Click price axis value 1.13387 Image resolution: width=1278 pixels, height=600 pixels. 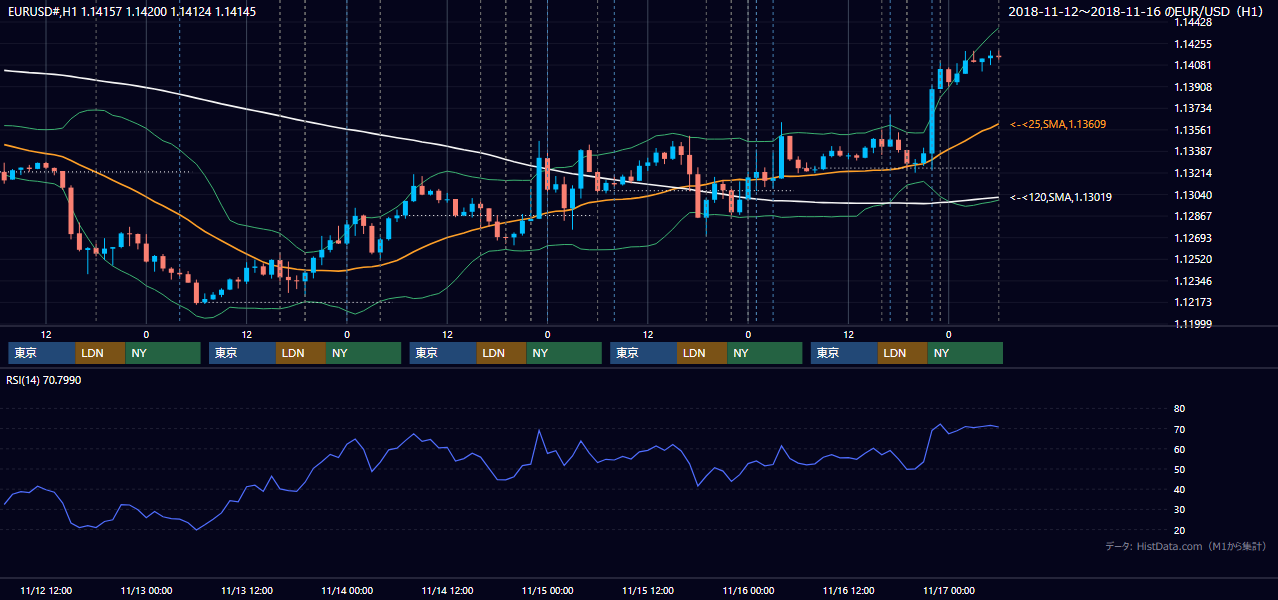point(1192,151)
